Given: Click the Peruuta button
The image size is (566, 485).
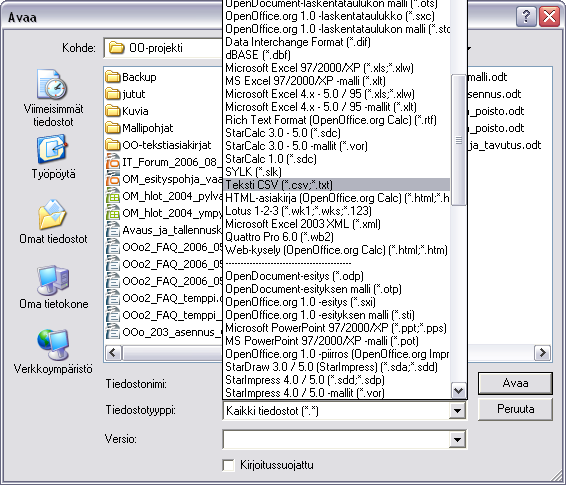Looking at the screenshot, I should [x=515, y=409].
